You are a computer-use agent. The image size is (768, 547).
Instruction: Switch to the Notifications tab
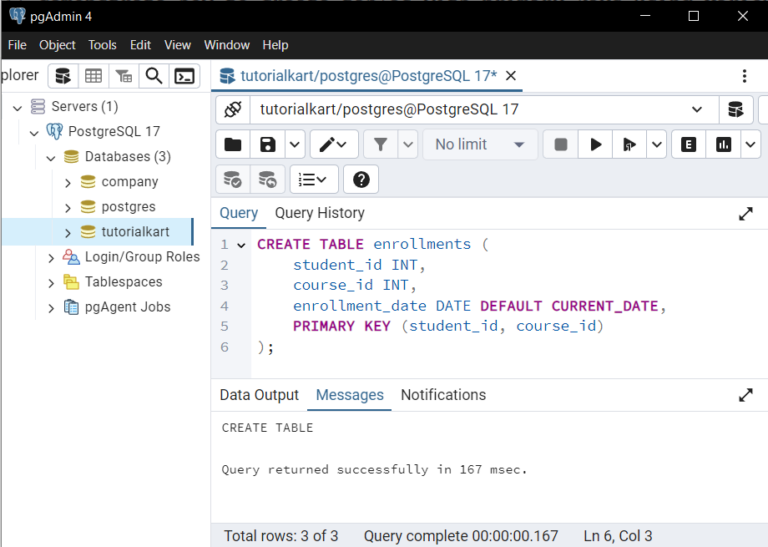(x=443, y=395)
